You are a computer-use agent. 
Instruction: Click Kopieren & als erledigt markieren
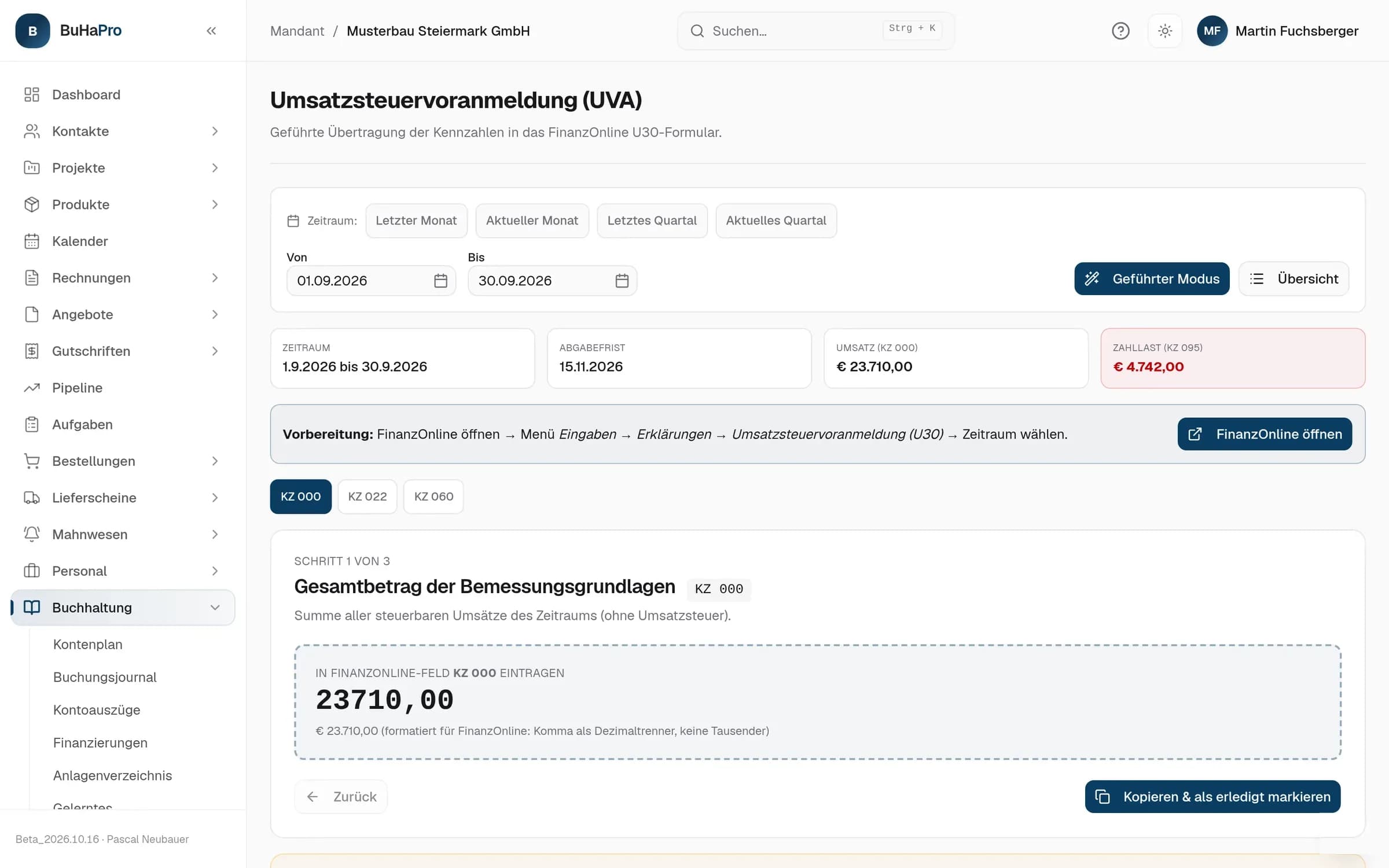tap(1212, 797)
